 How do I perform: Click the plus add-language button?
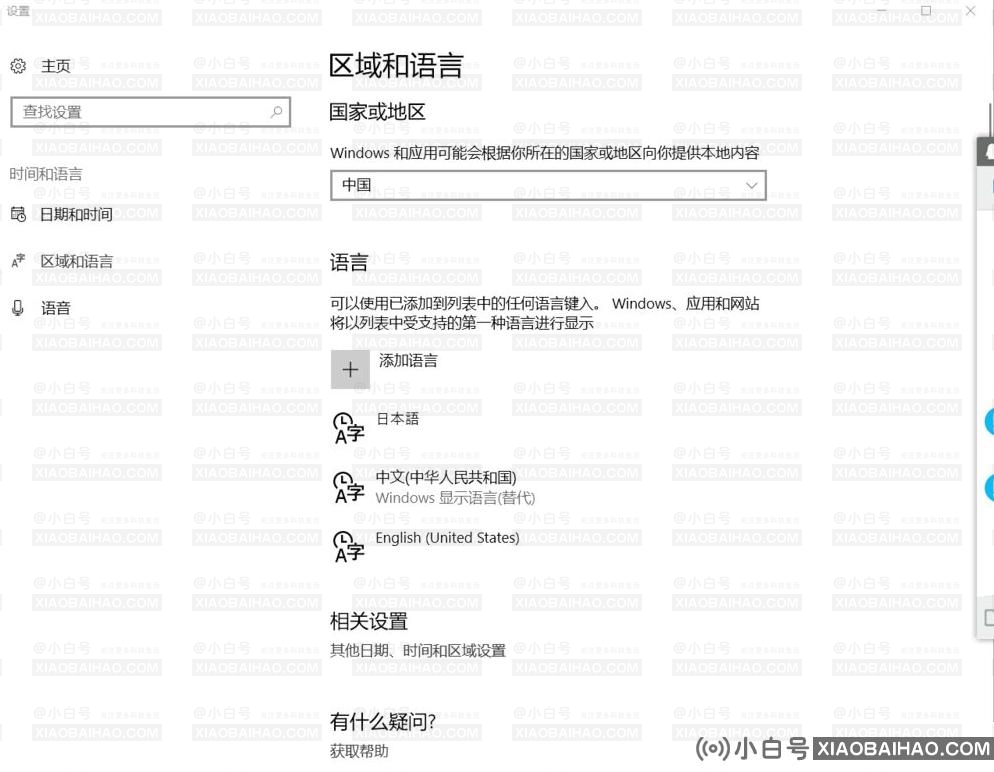[350, 370]
